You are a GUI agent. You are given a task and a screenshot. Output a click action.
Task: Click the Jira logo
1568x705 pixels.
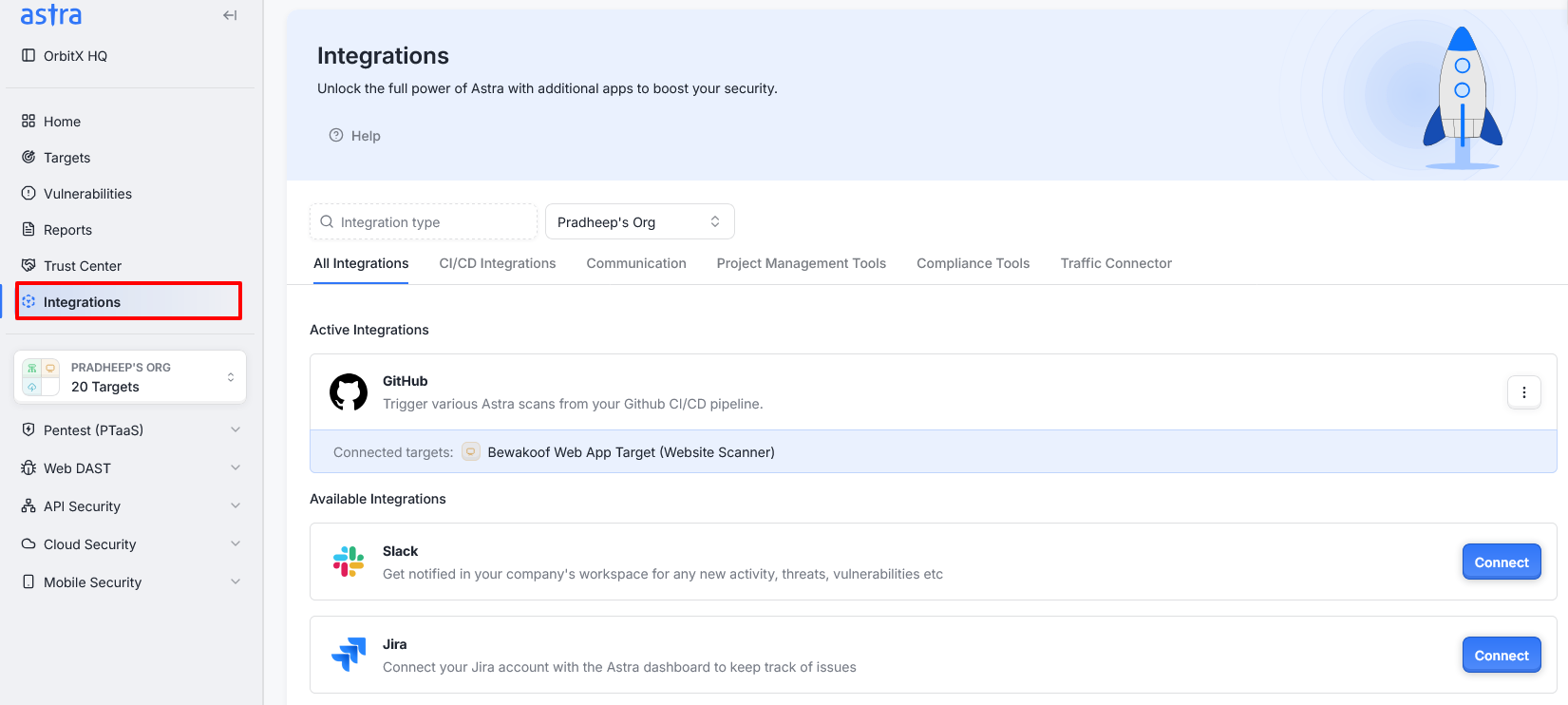click(x=349, y=655)
